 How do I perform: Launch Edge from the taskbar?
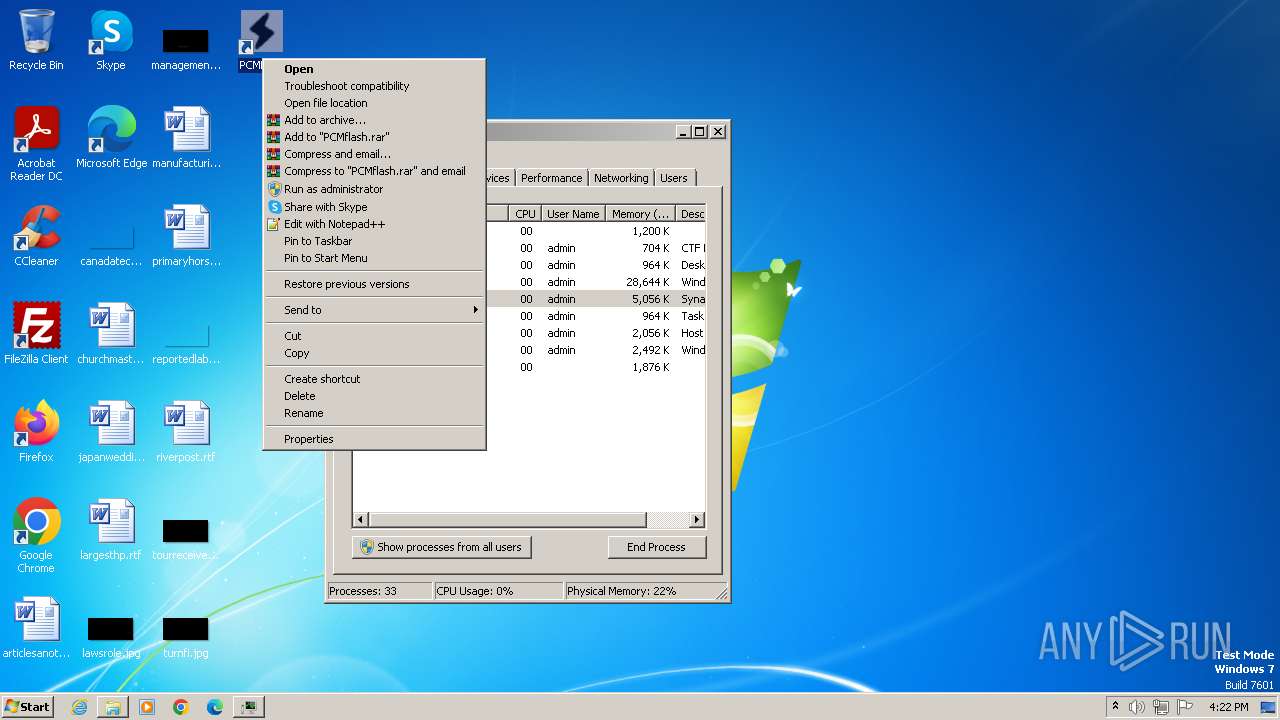pos(215,707)
